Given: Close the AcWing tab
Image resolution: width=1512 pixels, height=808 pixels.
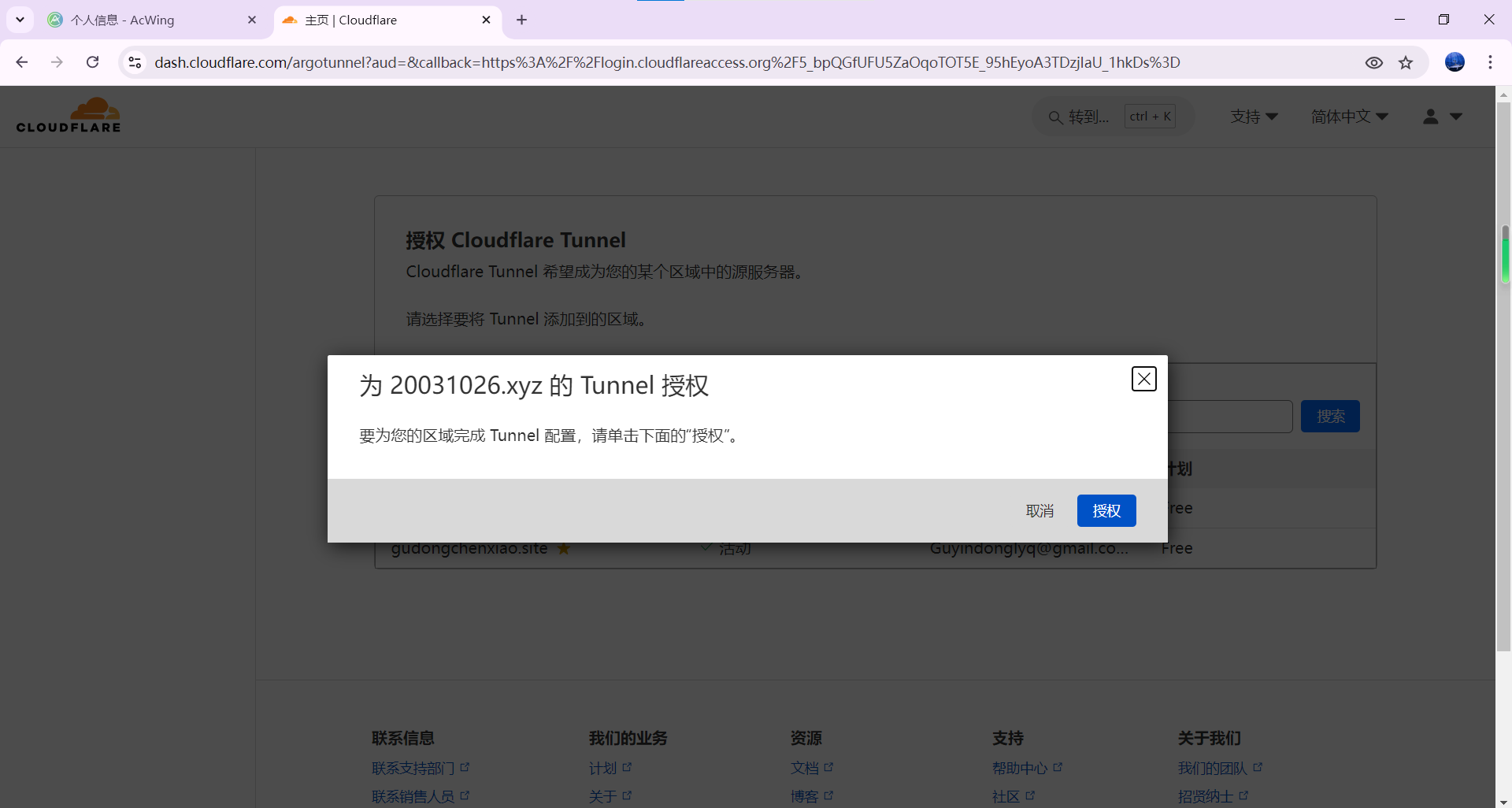Looking at the screenshot, I should pyautogui.click(x=252, y=20).
